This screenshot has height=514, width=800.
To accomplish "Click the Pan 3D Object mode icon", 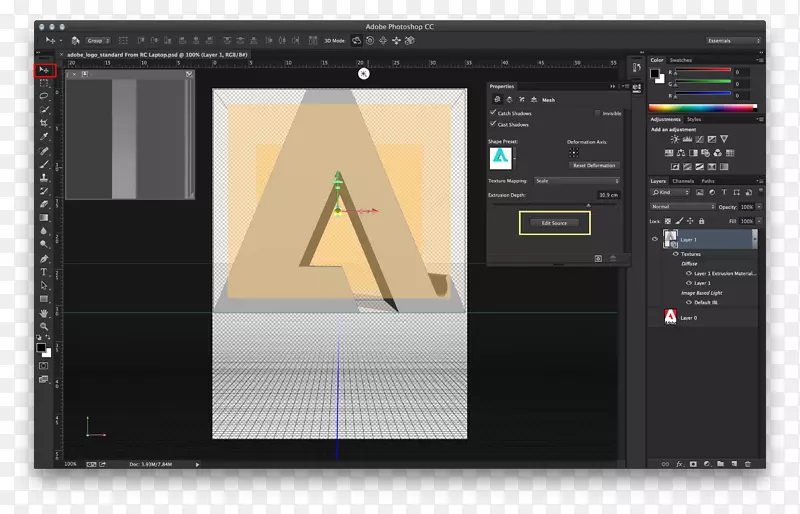I will point(383,40).
